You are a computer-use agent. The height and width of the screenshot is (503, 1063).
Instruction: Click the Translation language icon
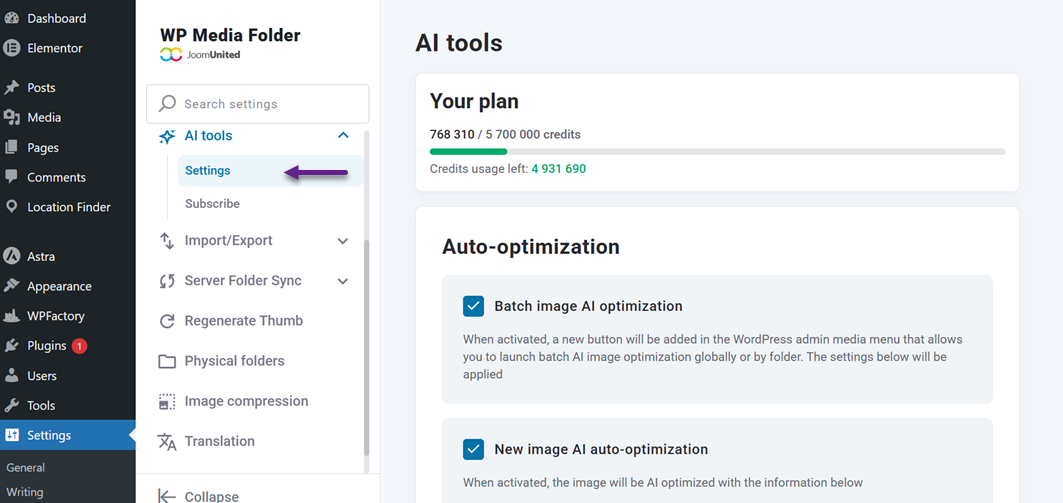pyautogui.click(x=167, y=441)
